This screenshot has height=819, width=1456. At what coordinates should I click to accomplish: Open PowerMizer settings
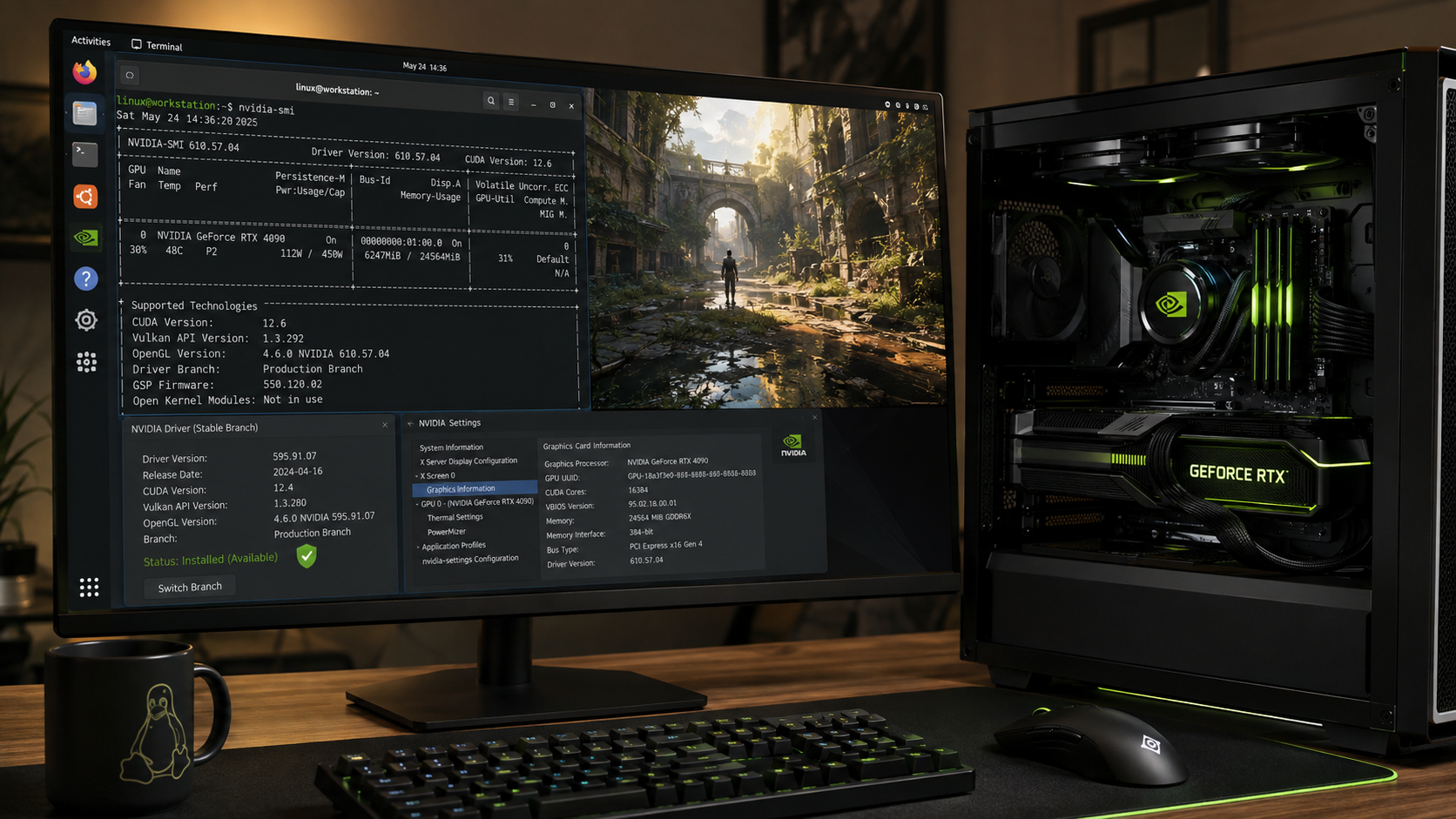(x=447, y=532)
